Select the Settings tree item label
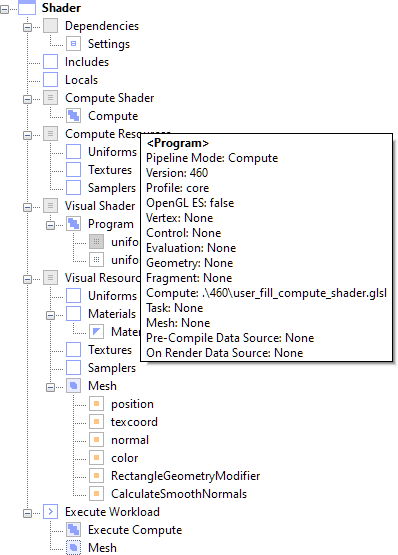 [x=109, y=44]
